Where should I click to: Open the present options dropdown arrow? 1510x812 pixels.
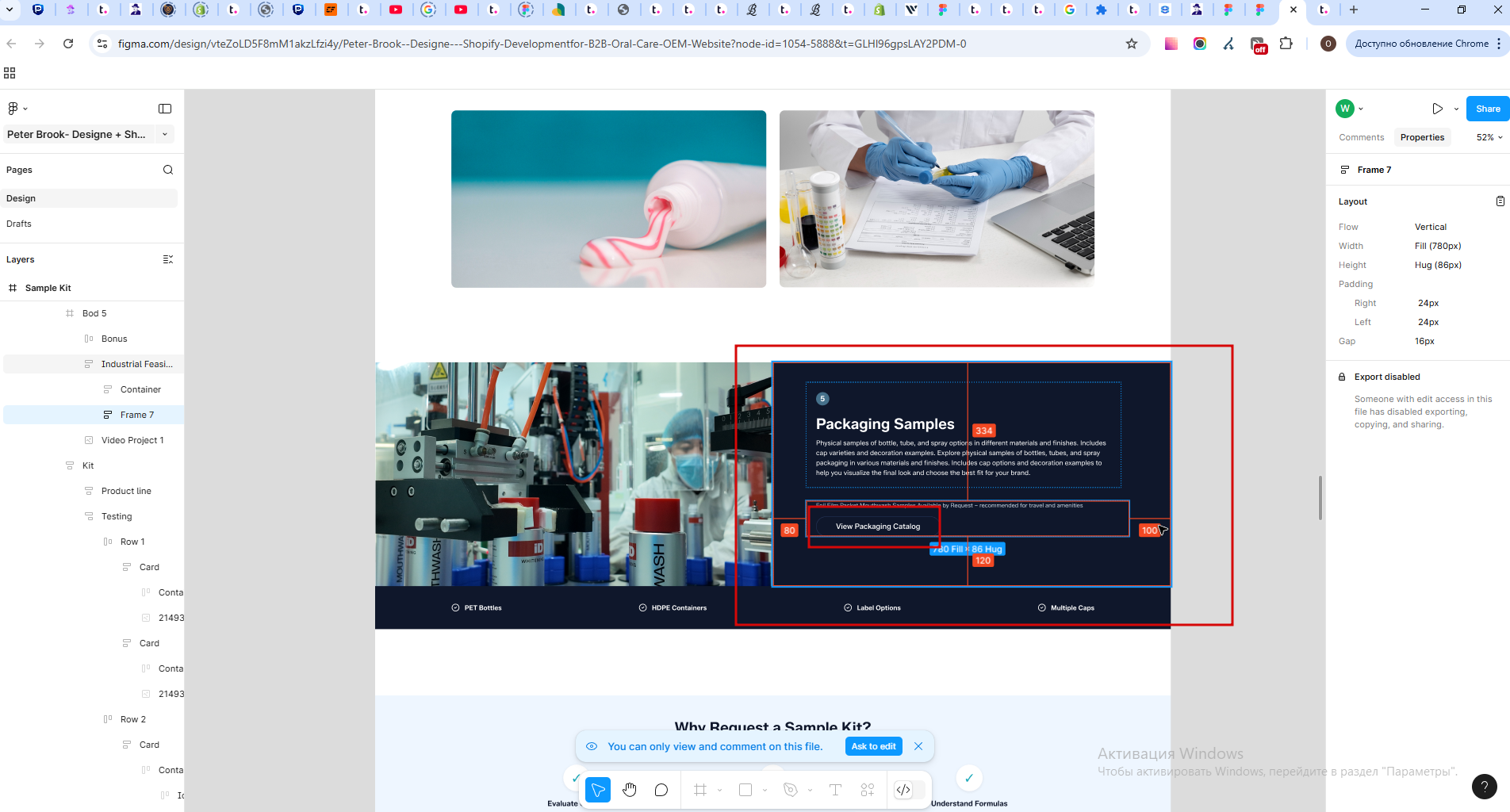click(x=1456, y=109)
